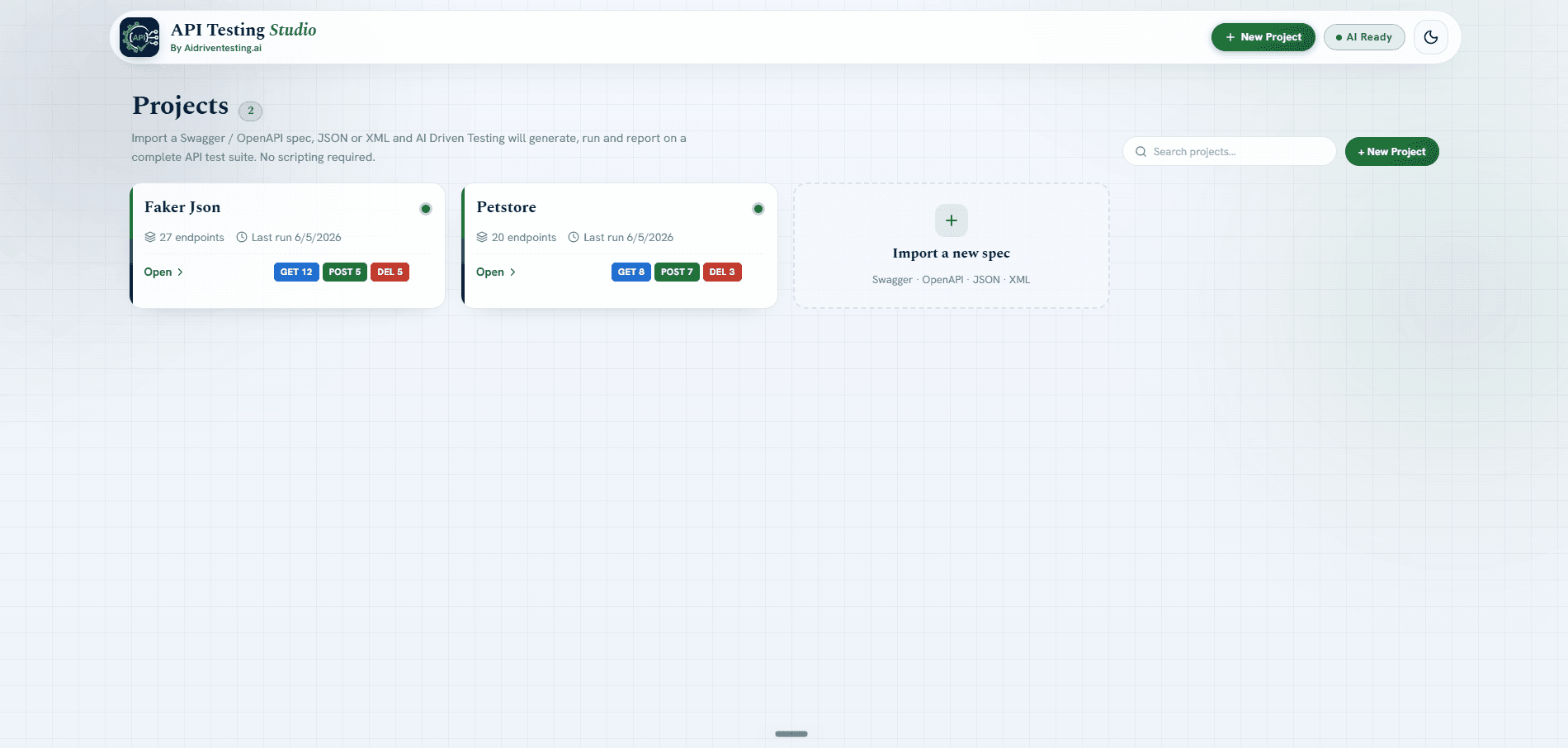1568x748 pixels.
Task: Click the GET 12 badge
Action: tap(296, 272)
